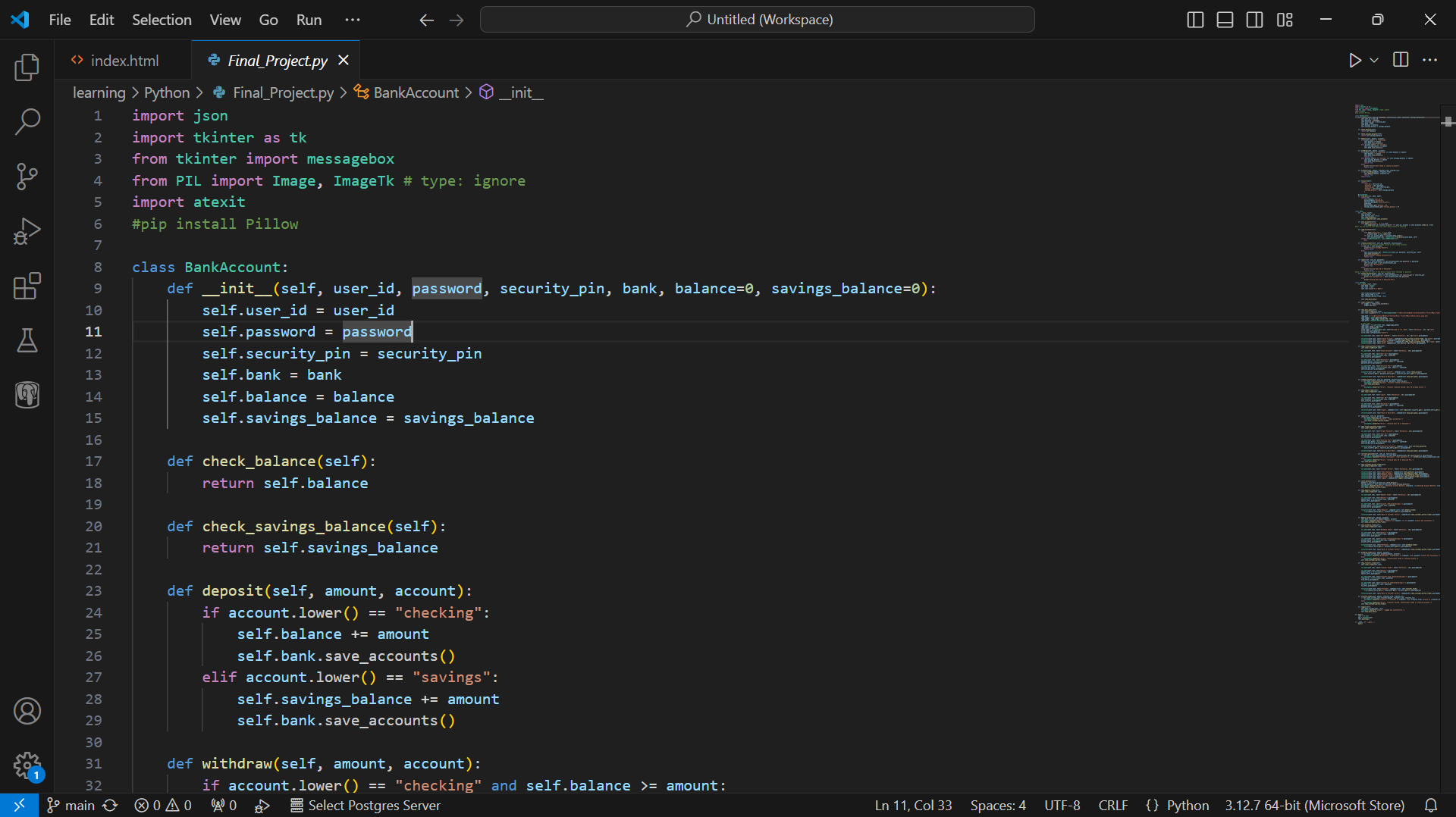The height and width of the screenshot is (817, 1456).
Task: Expand the run button dropdown arrow
Action: pos(1374,61)
